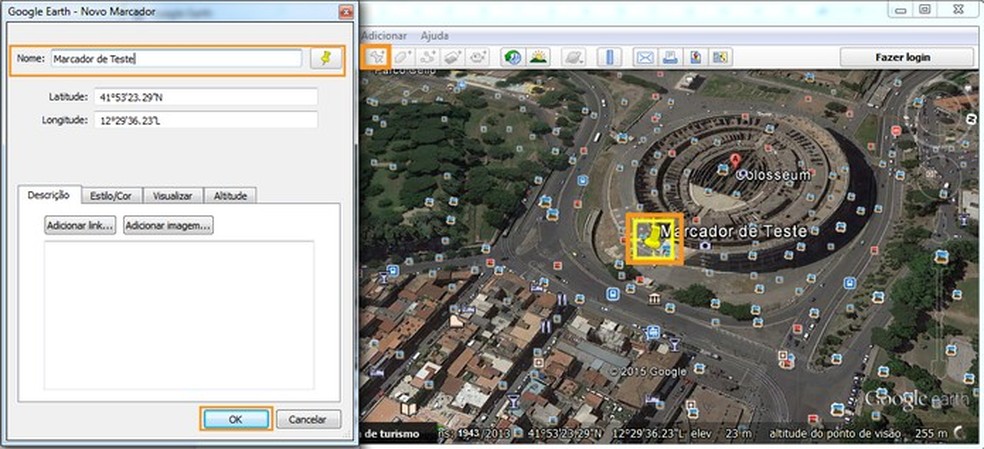
Task: Click the Record a Tour toolbar icon
Action: 479,57
